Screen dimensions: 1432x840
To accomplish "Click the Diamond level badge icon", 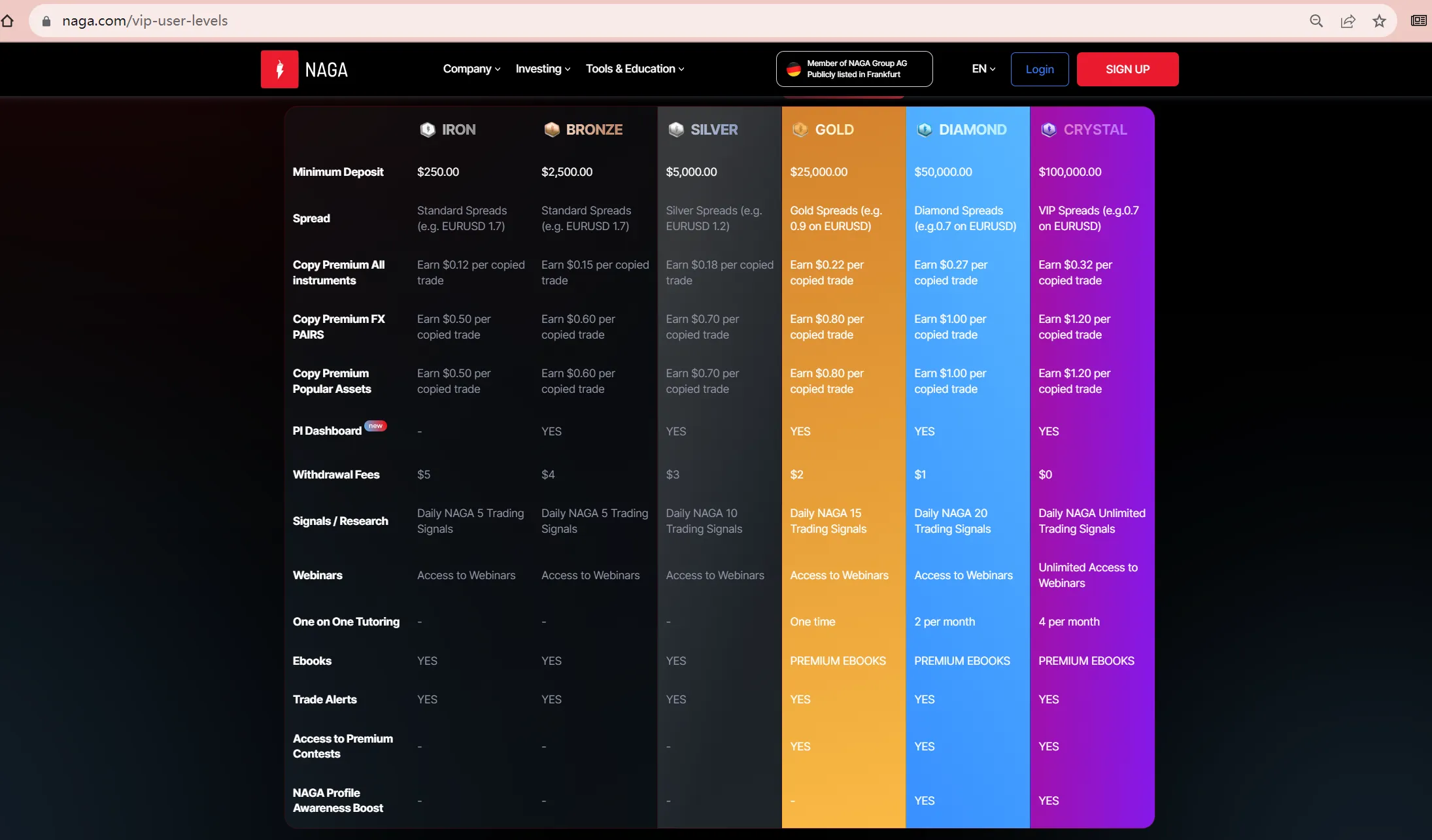I will click(924, 129).
